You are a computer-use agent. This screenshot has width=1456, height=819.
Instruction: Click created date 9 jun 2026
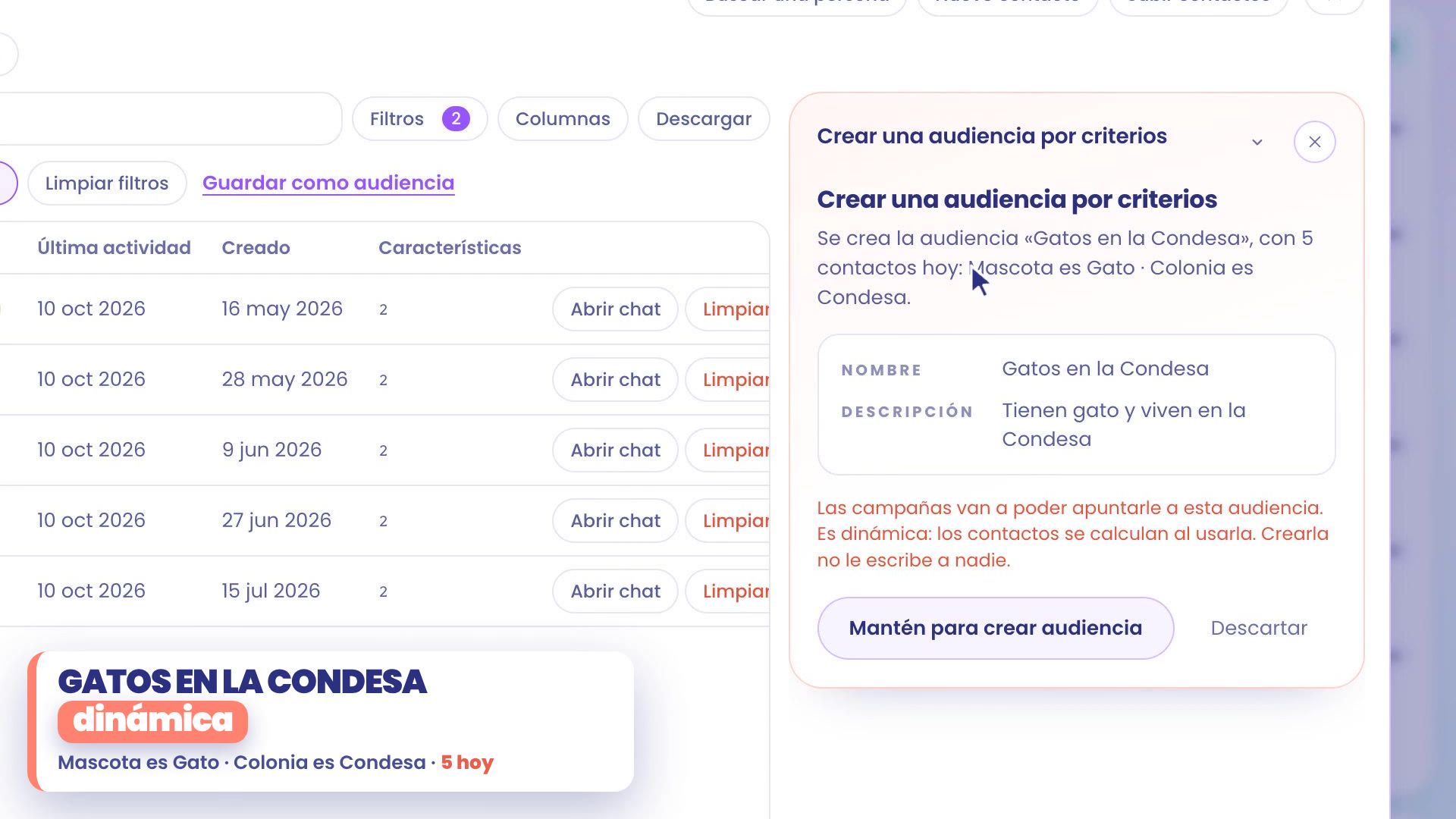click(x=271, y=450)
